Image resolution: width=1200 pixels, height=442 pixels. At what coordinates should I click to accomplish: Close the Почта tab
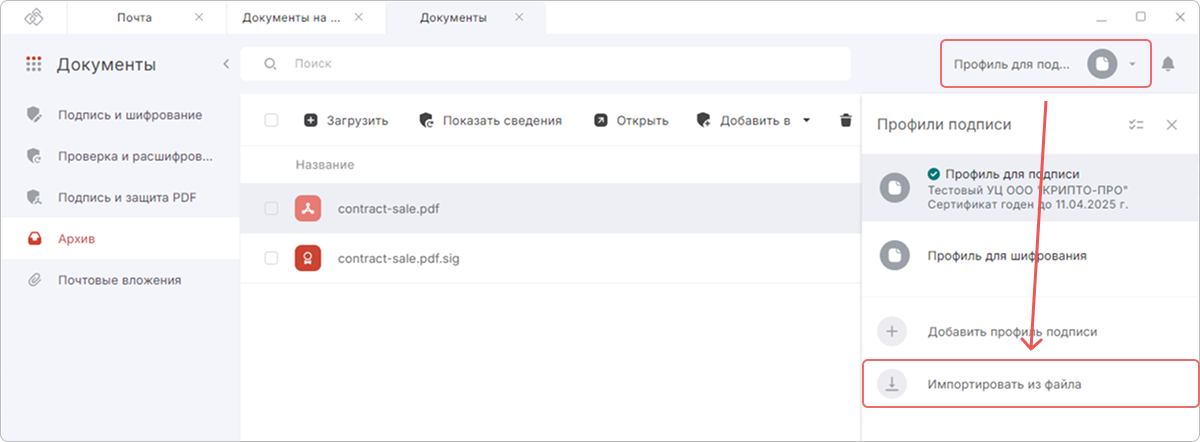pos(198,18)
